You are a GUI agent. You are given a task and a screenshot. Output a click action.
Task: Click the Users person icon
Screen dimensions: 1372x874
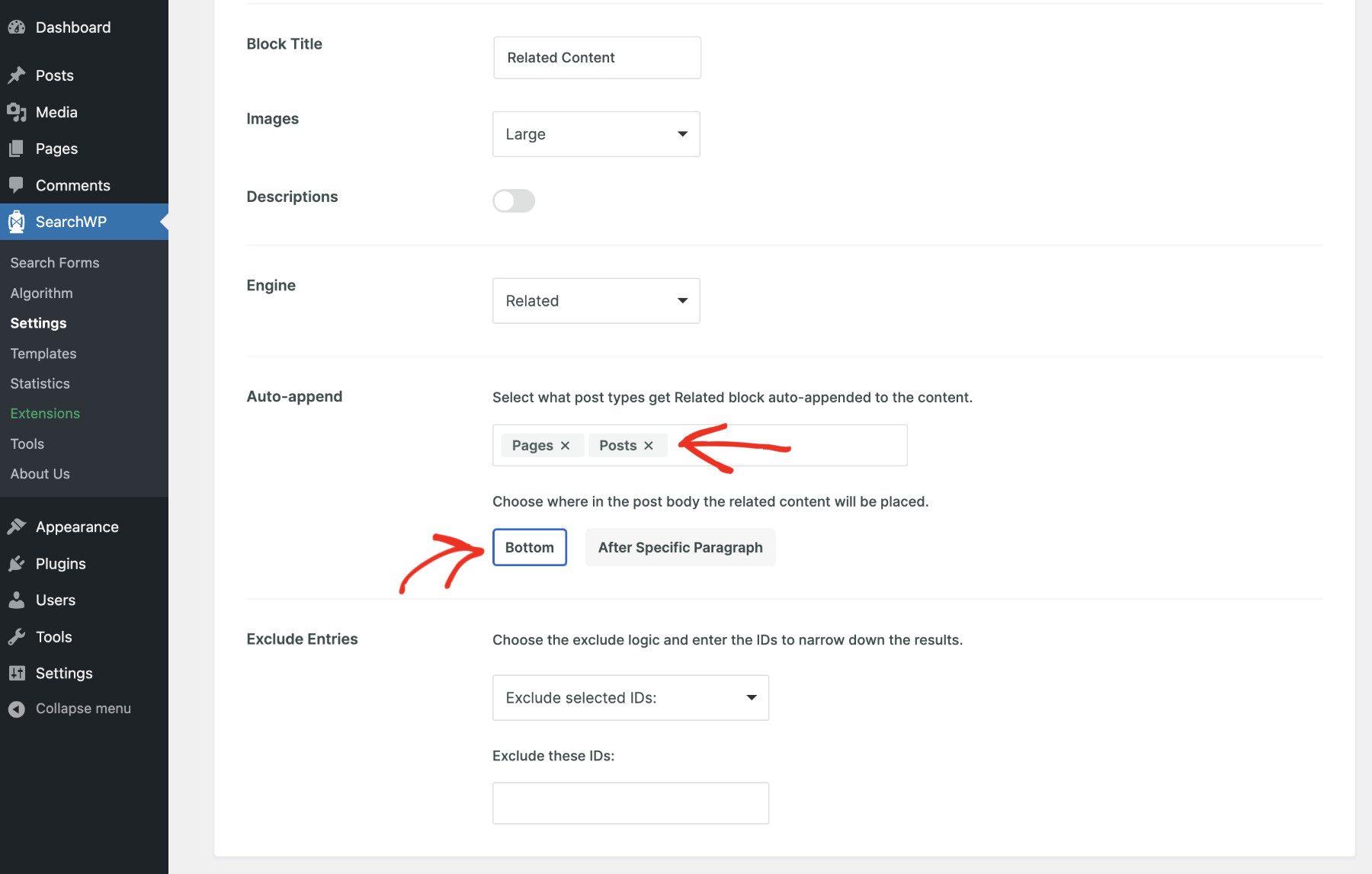click(x=17, y=600)
